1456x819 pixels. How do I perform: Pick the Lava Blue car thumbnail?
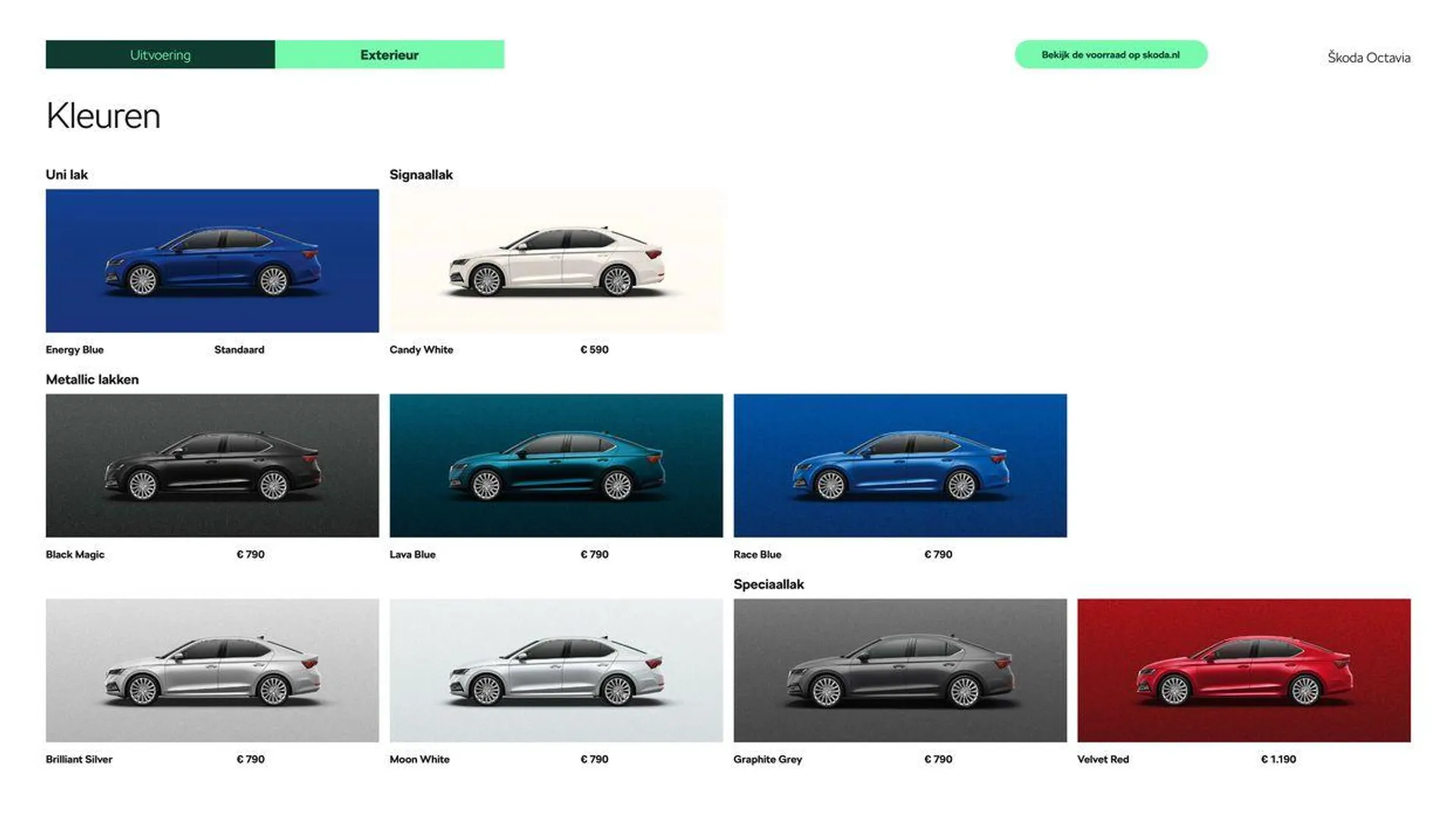(556, 466)
